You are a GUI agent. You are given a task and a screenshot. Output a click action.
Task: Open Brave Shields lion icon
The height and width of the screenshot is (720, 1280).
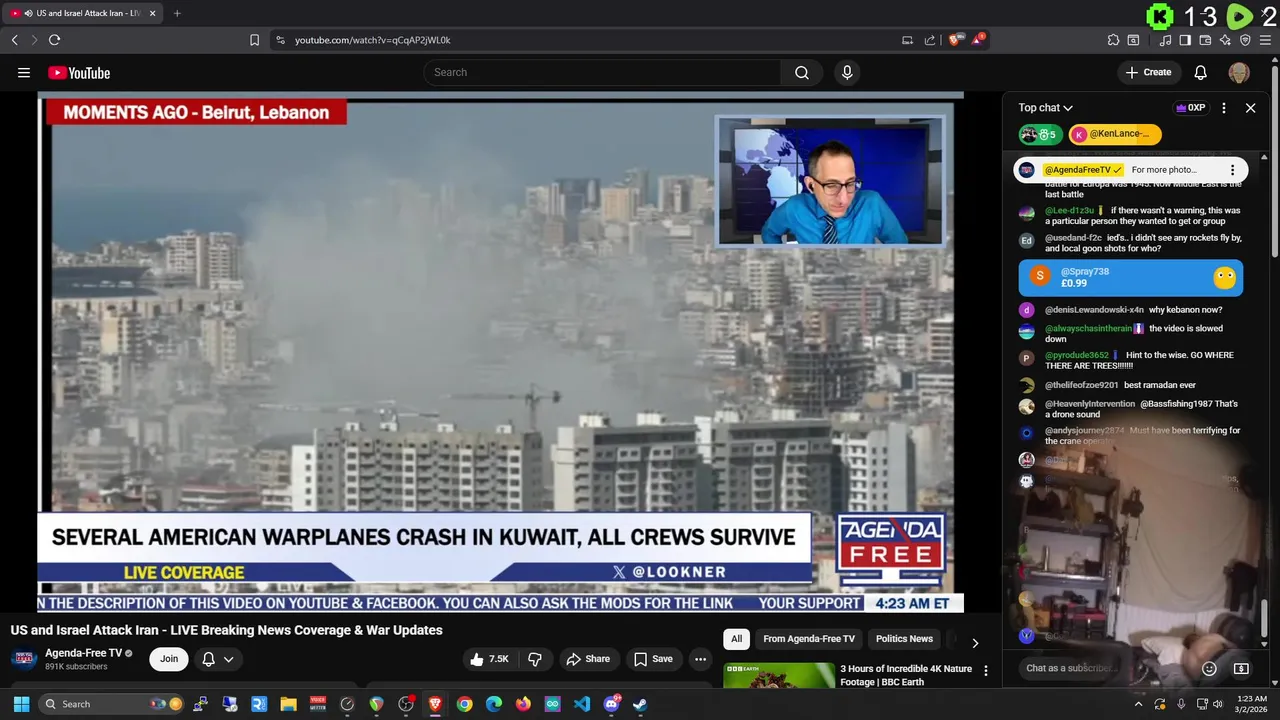point(956,40)
